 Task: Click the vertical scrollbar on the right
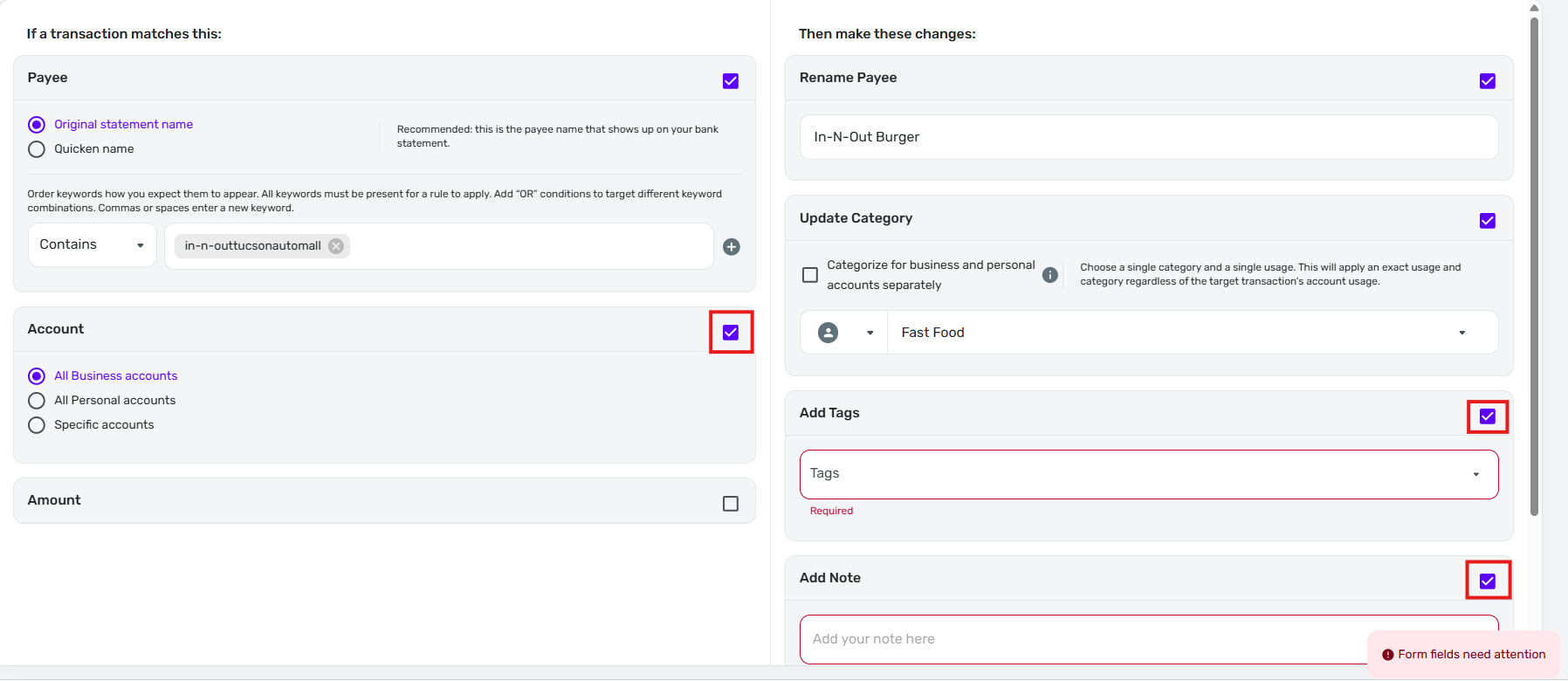tap(1534, 262)
